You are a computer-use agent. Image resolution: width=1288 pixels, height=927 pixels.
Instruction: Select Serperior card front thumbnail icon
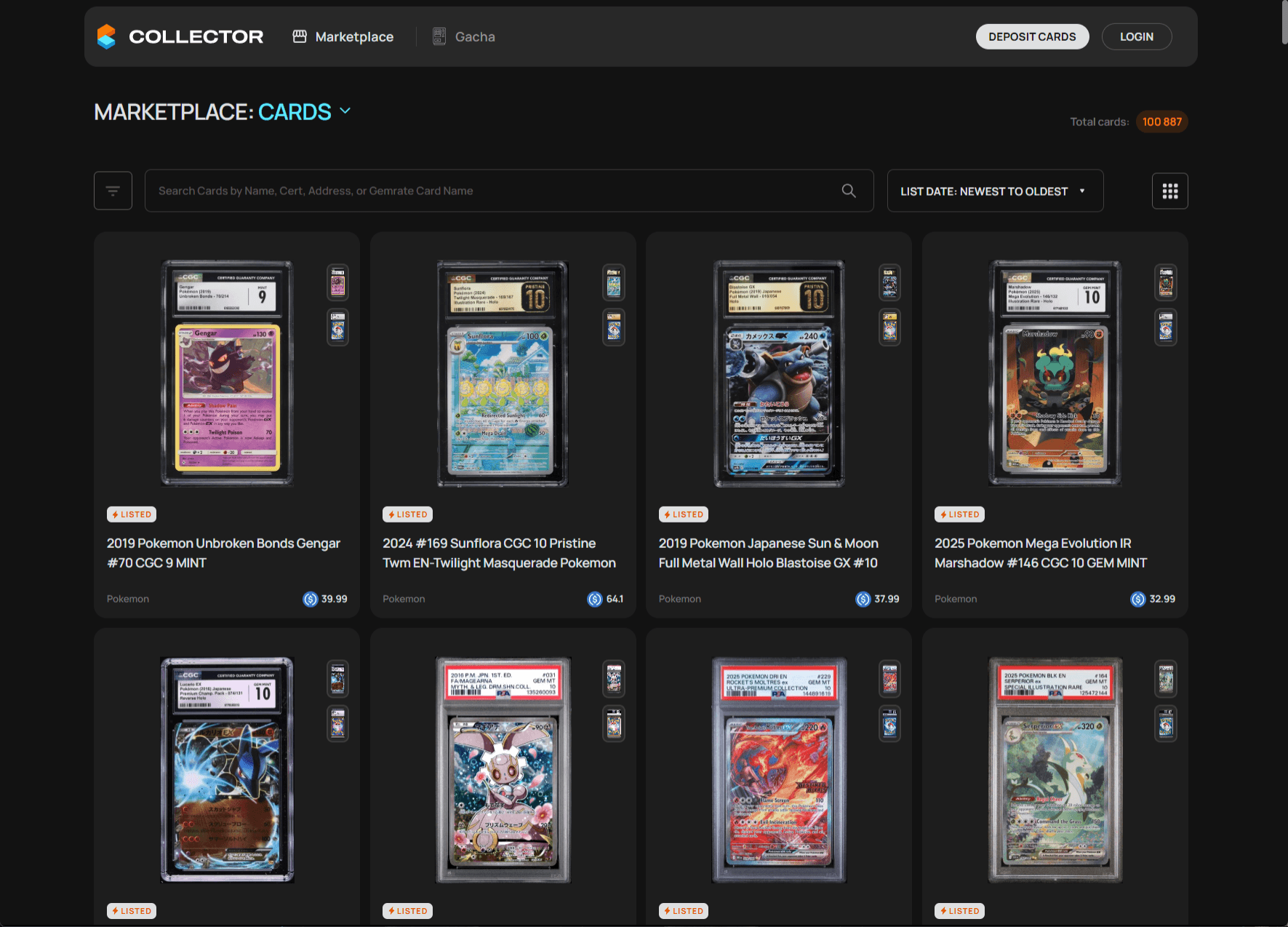(1166, 679)
